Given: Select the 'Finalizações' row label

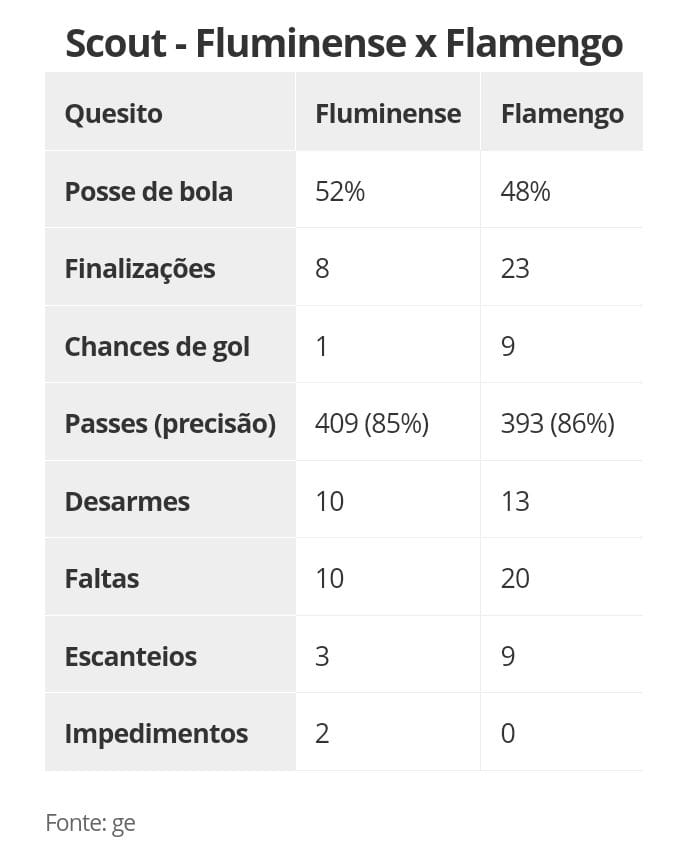Looking at the screenshot, I should tap(139, 268).
